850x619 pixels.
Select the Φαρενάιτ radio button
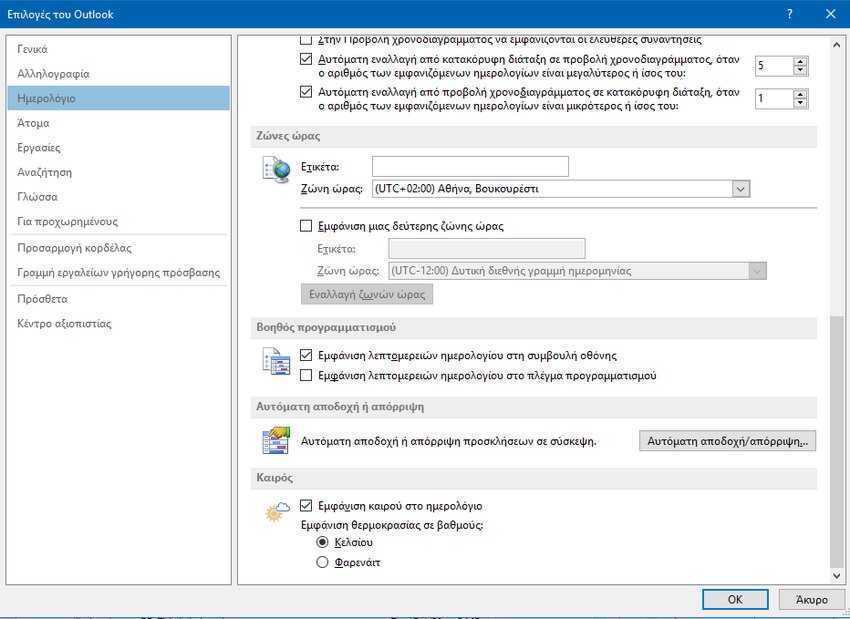pos(322,562)
